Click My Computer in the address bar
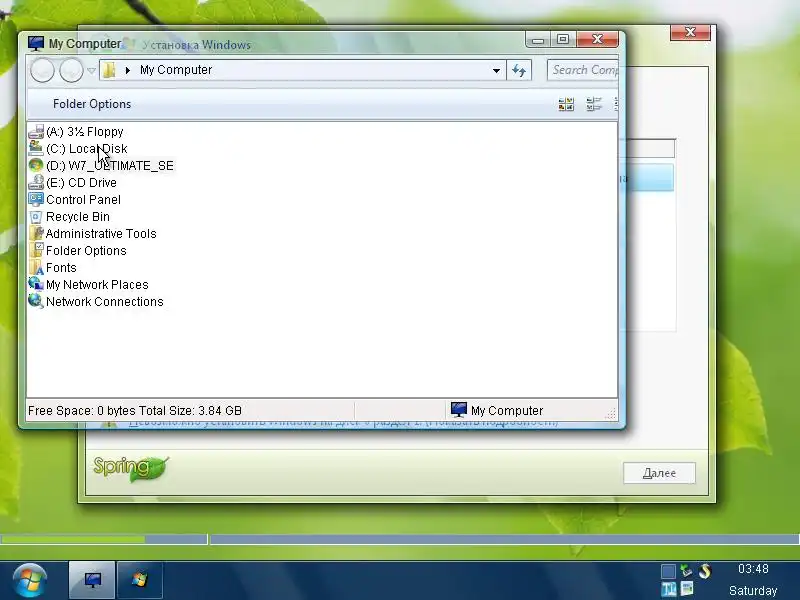This screenshot has width=800, height=600. coord(176,70)
